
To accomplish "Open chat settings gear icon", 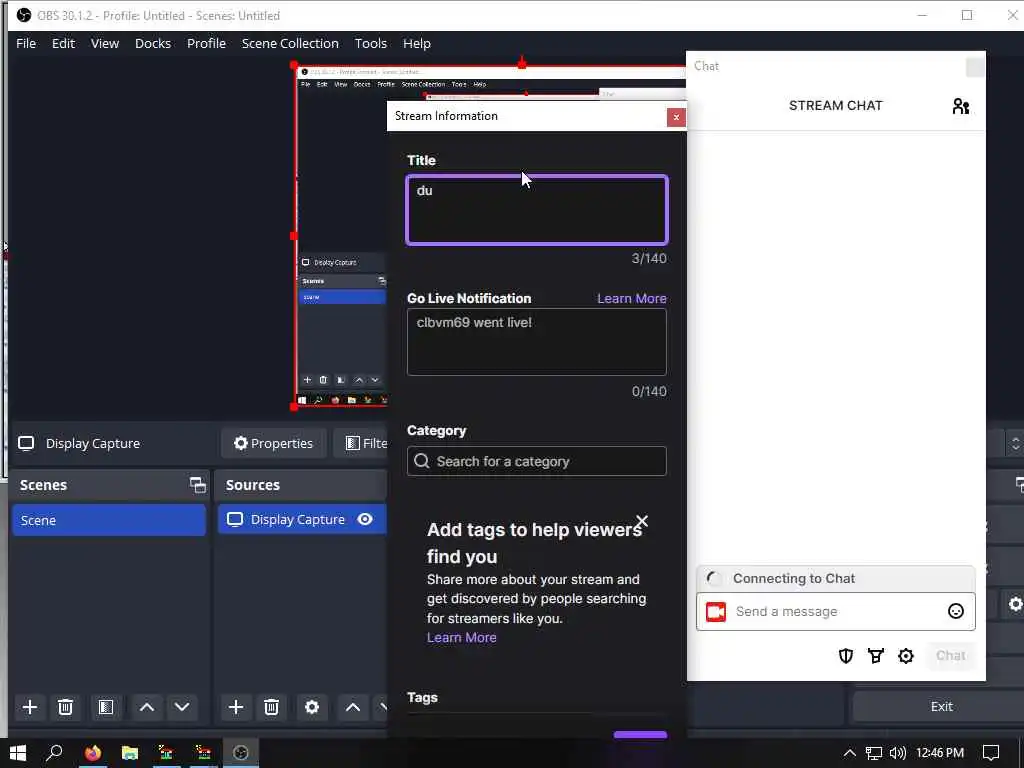I will pyautogui.click(x=906, y=656).
